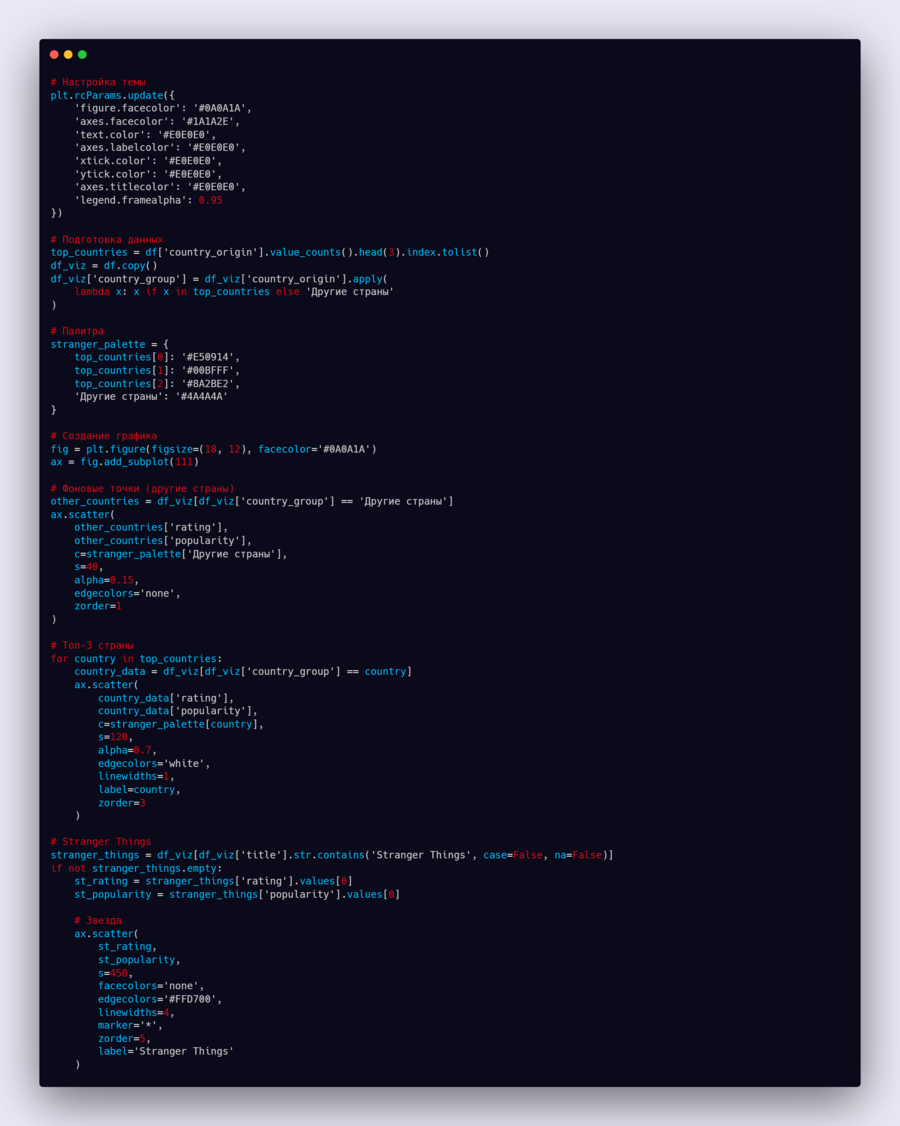
Task: Select the comment '# Палитра'
Action: (x=77, y=331)
